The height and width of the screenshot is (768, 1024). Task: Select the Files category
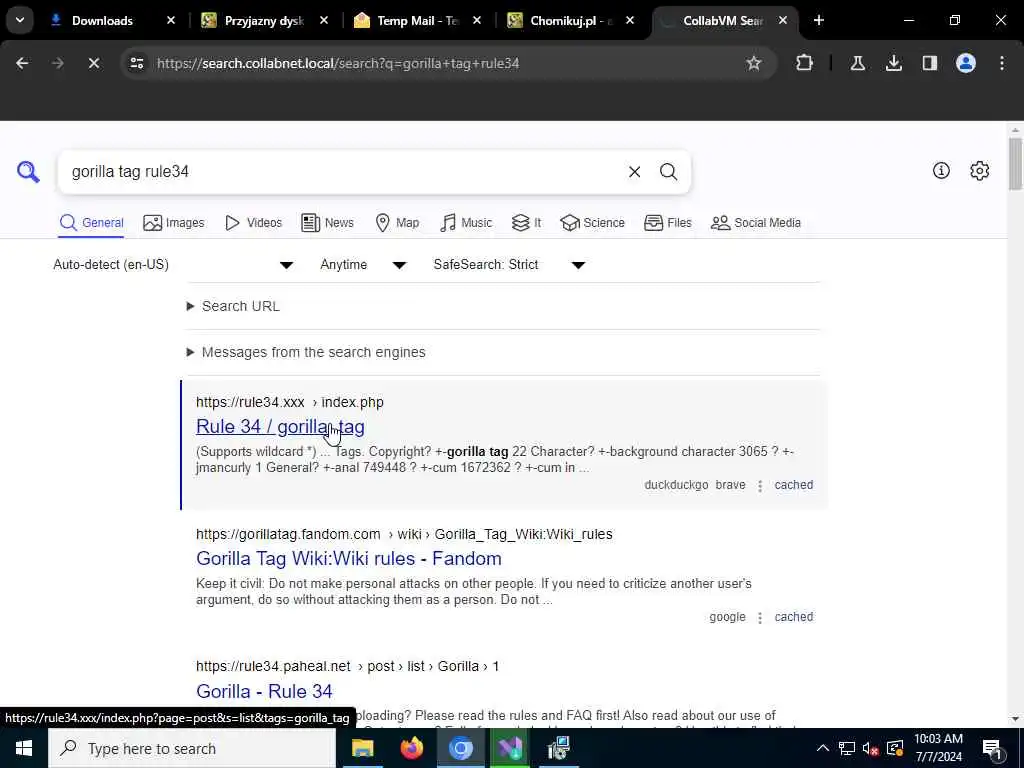[x=667, y=223]
